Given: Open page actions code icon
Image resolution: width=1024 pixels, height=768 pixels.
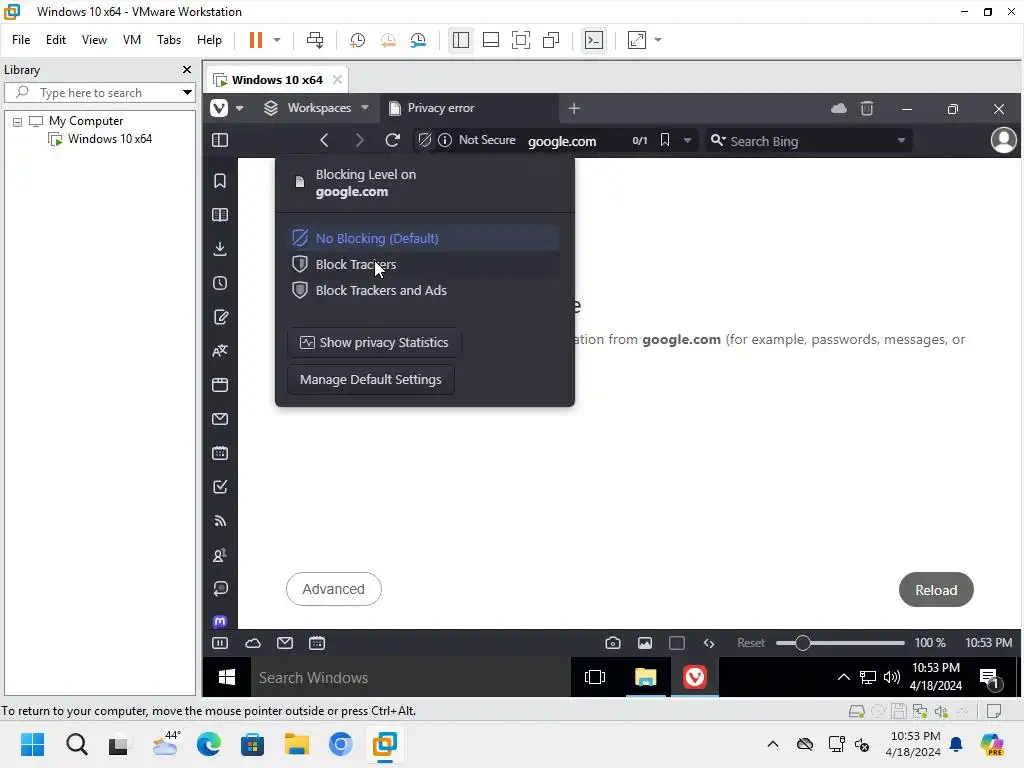Looking at the screenshot, I should tap(709, 643).
